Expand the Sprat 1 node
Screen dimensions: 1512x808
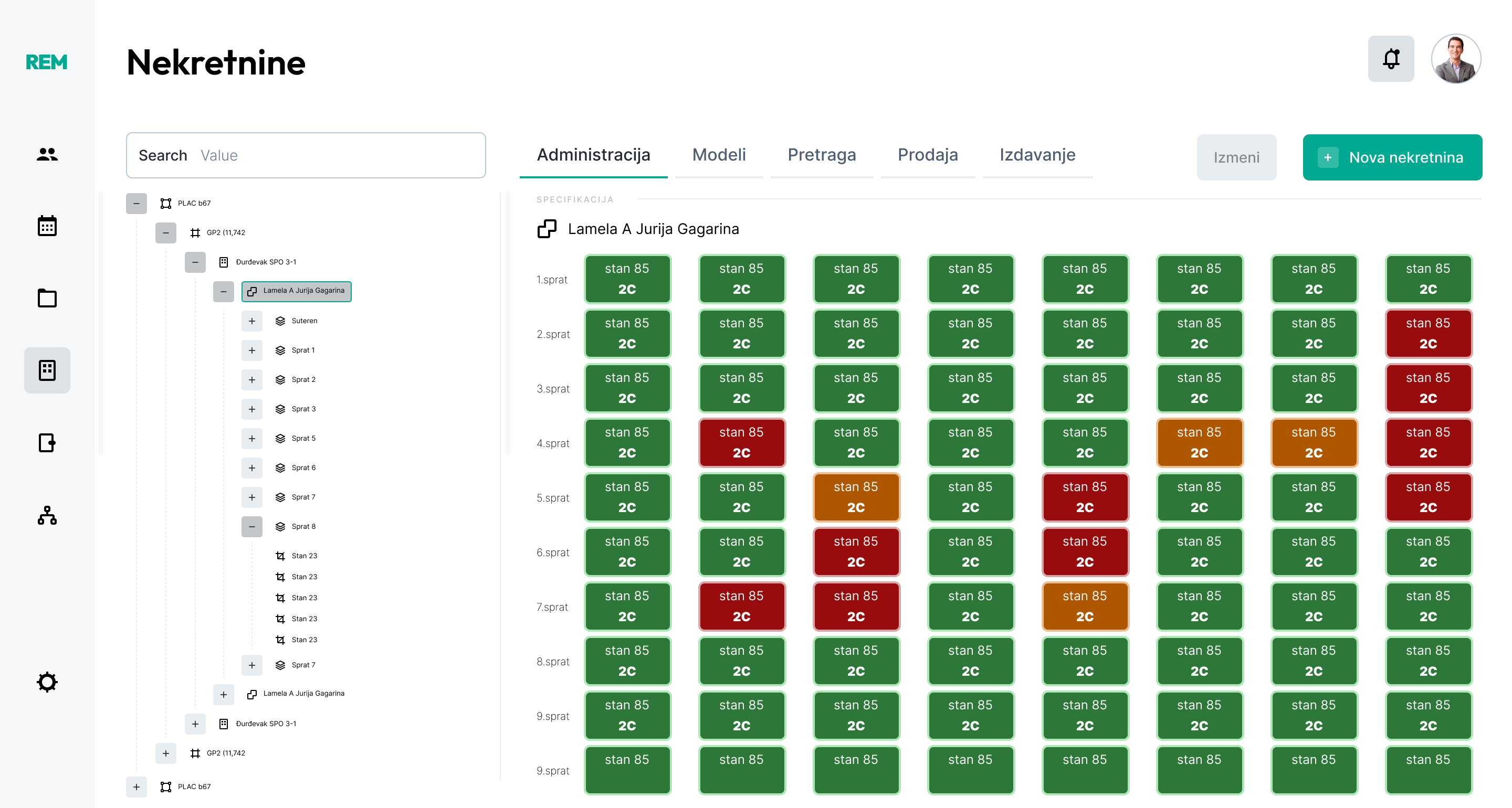click(252, 350)
